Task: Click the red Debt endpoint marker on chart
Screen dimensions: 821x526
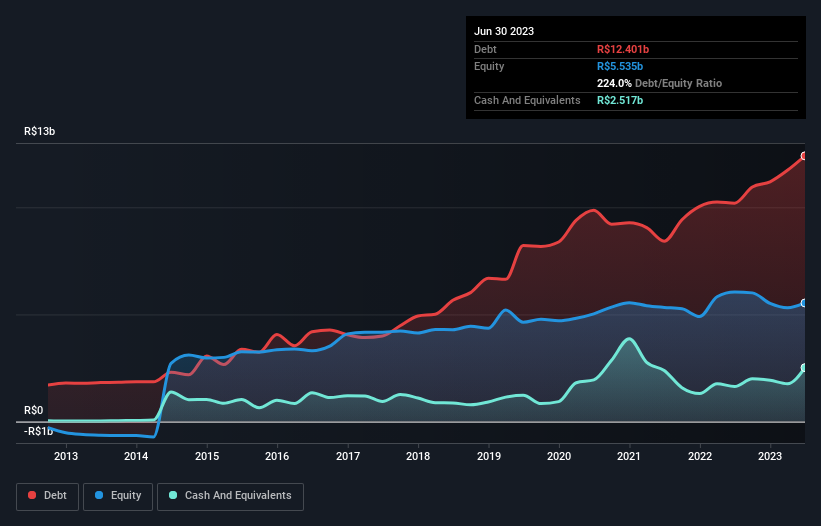Action: pos(803,156)
